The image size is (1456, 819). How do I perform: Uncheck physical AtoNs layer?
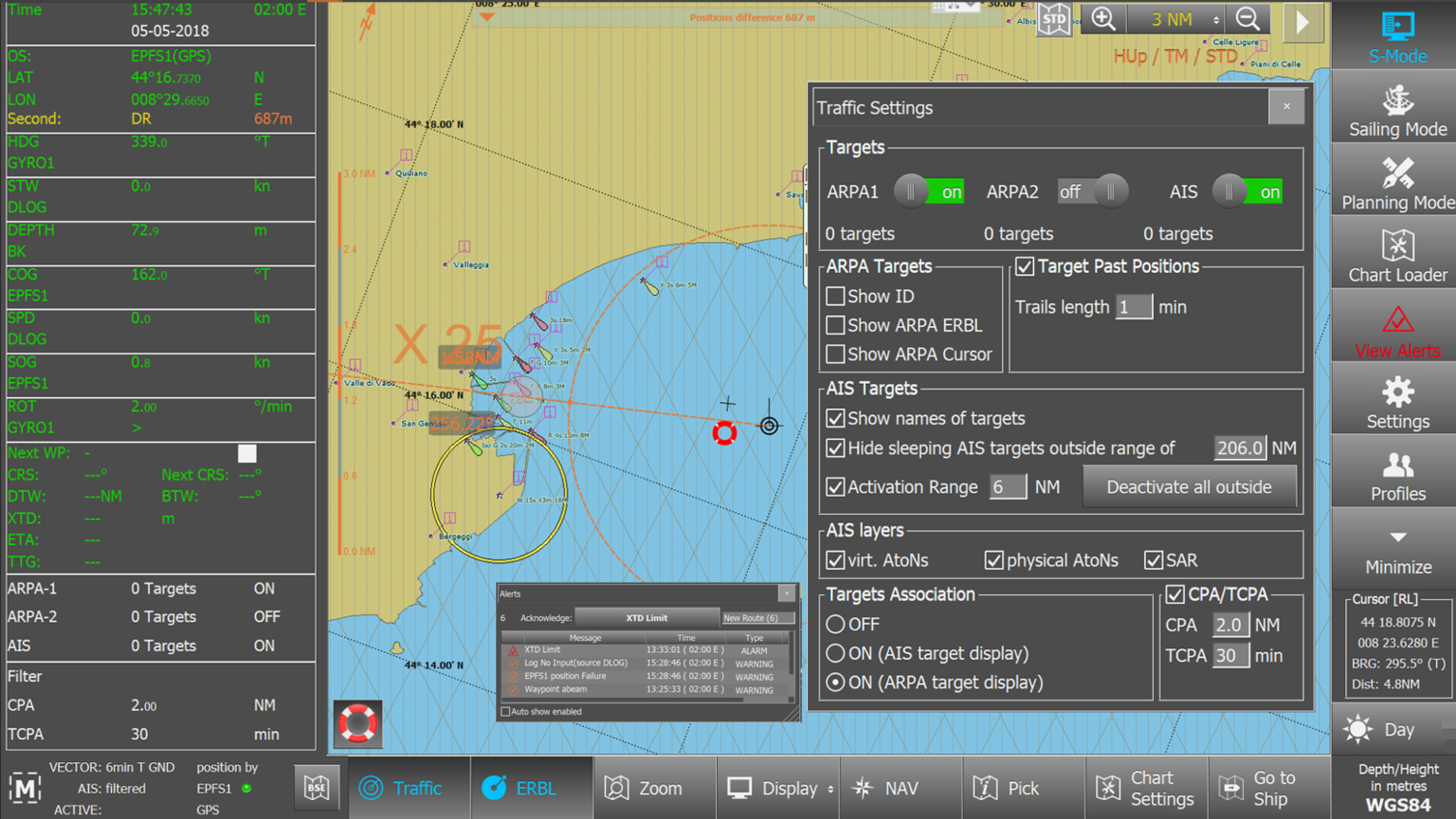[993, 560]
